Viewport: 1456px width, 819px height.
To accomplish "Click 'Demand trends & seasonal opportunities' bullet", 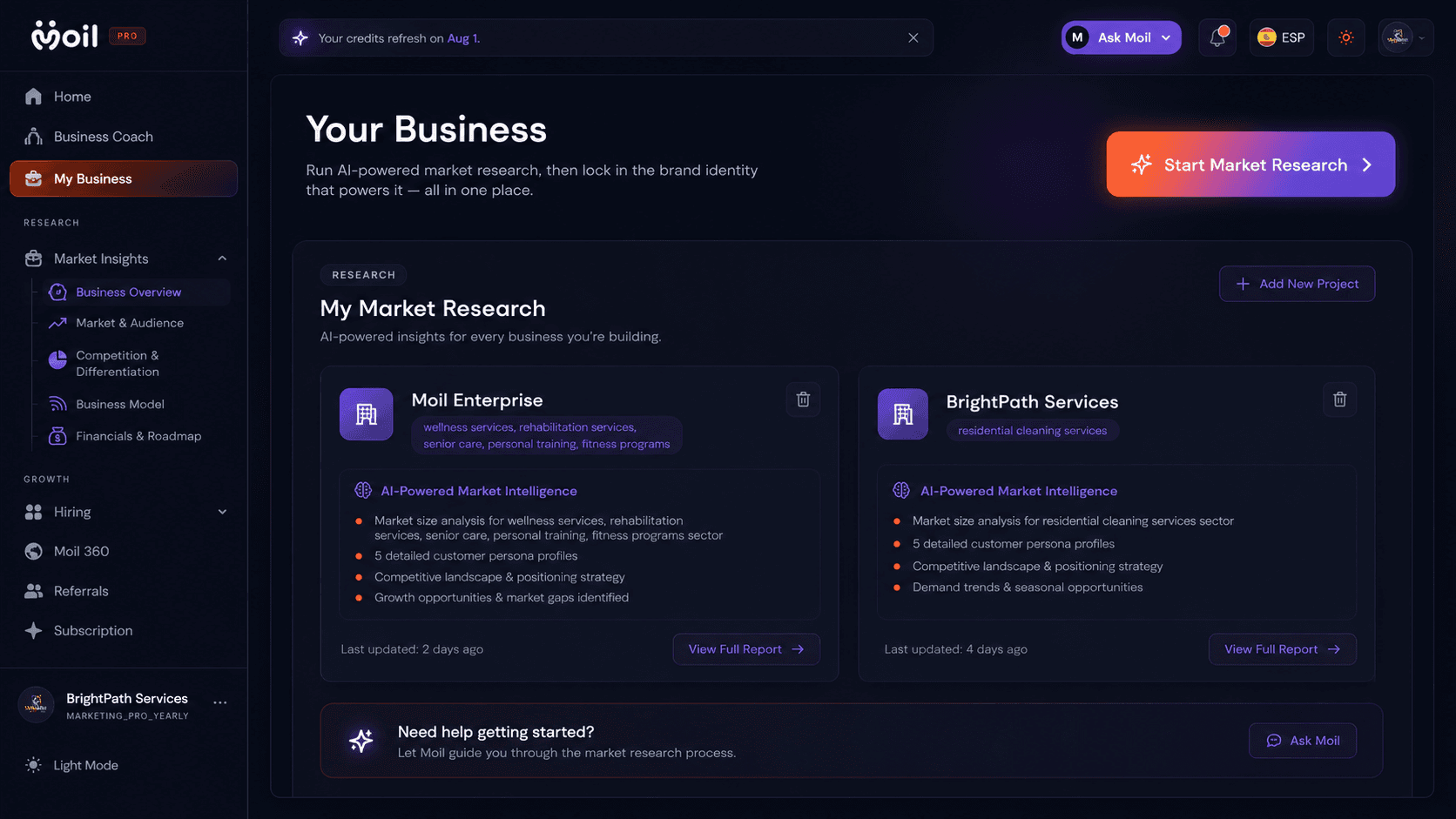I will (x=1028, y=587).
